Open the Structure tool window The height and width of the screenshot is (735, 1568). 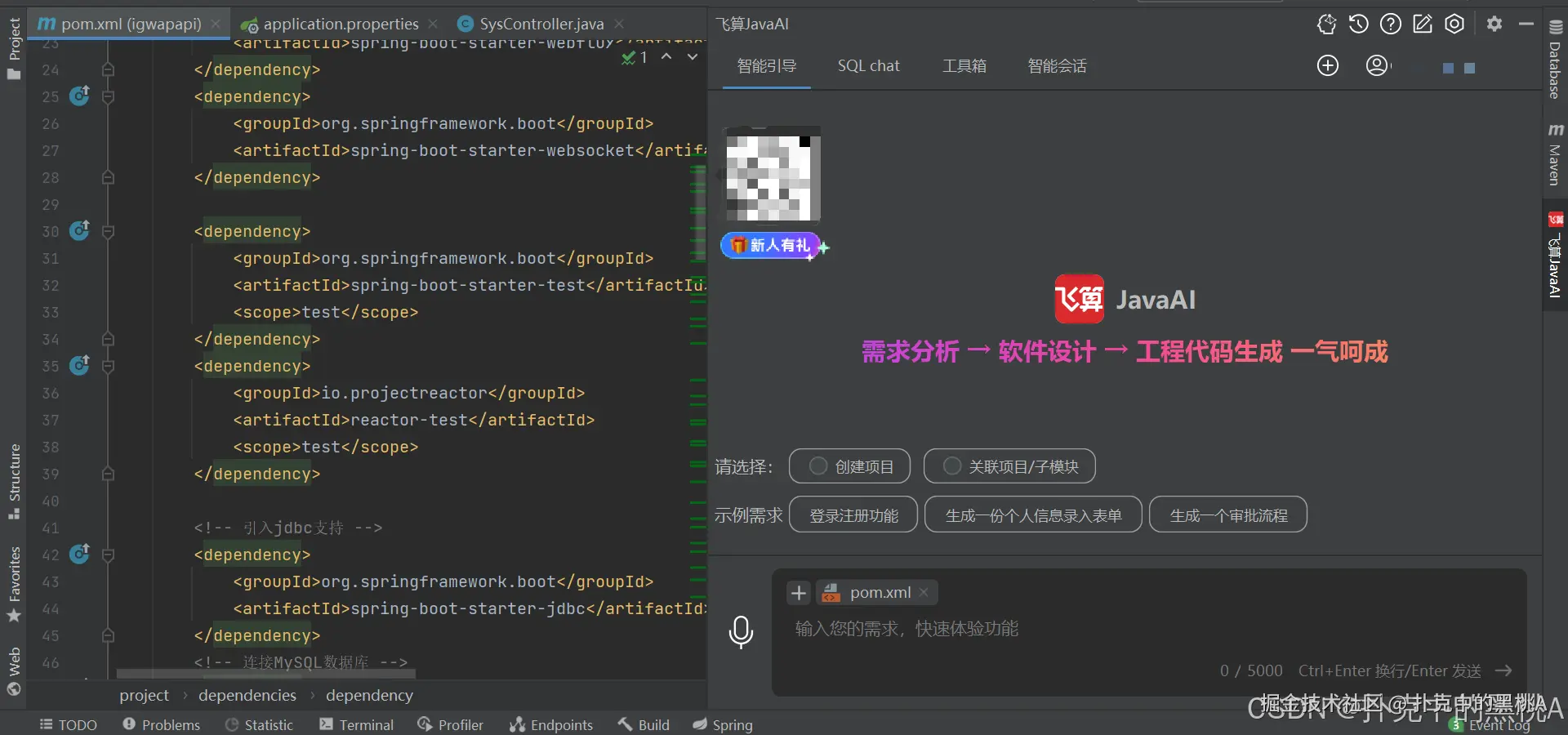[x=14, y=481]
